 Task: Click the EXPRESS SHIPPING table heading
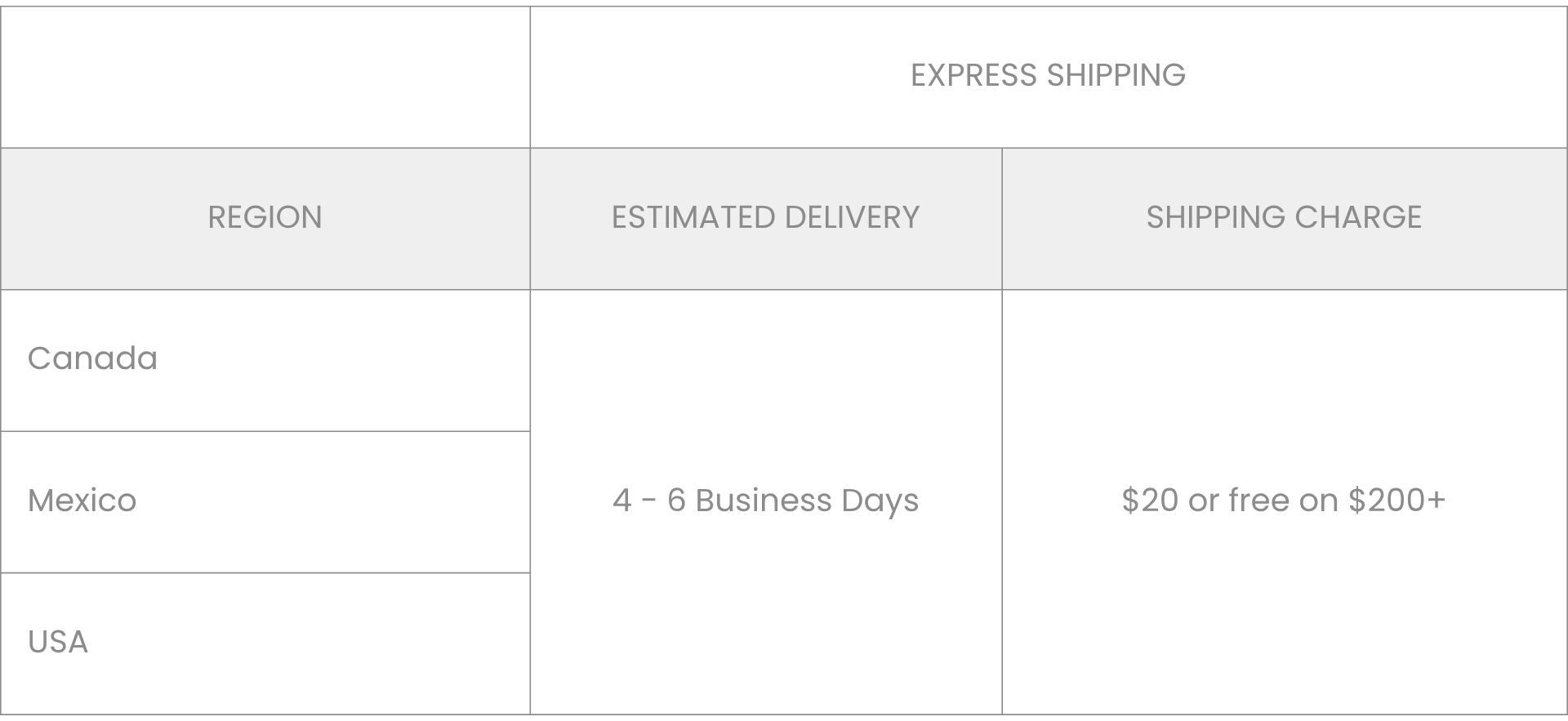click(x=1048, y=75)
